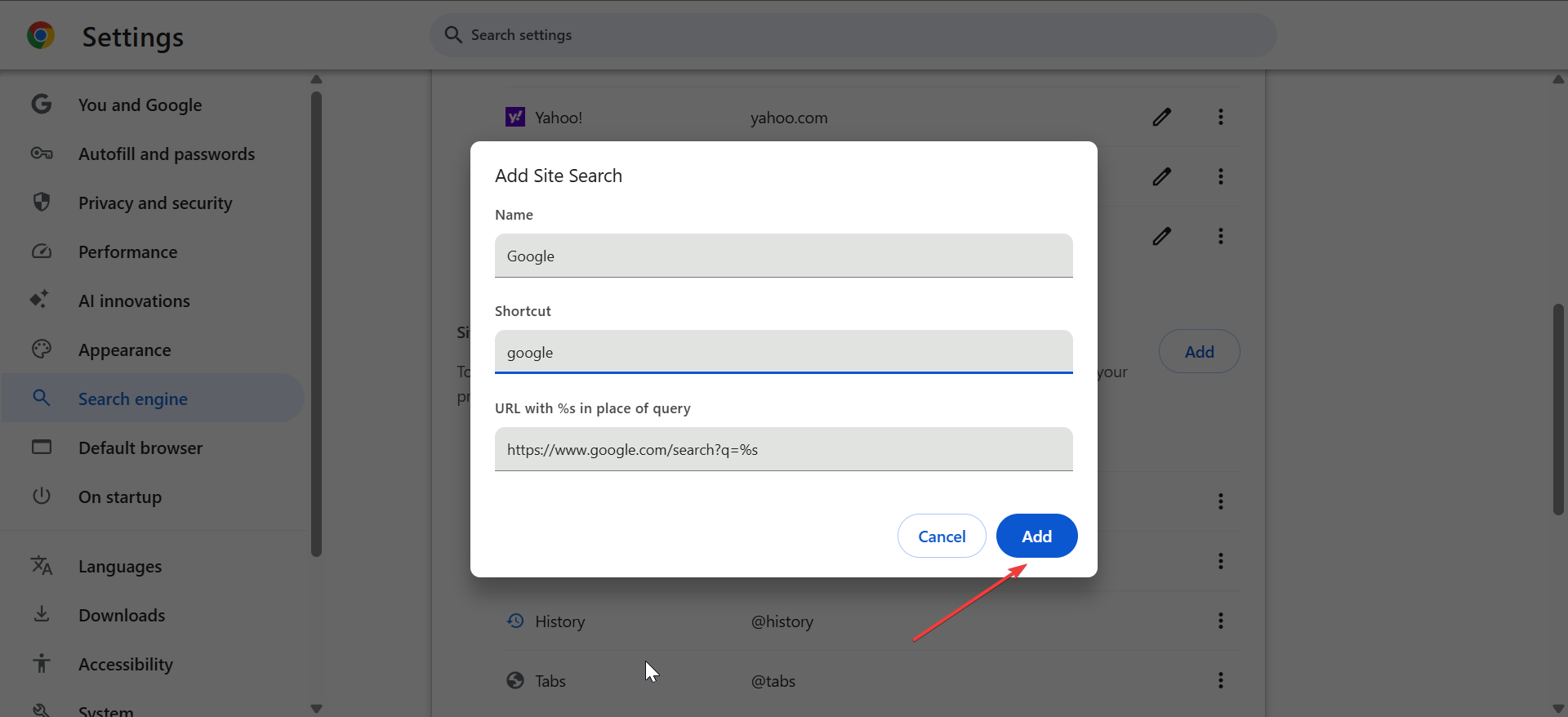Edit the Yahoo! search engine pencil icon
The width and height of the screenshot is (1568, 717).
pyautogui.click(x=1161, y=118)
